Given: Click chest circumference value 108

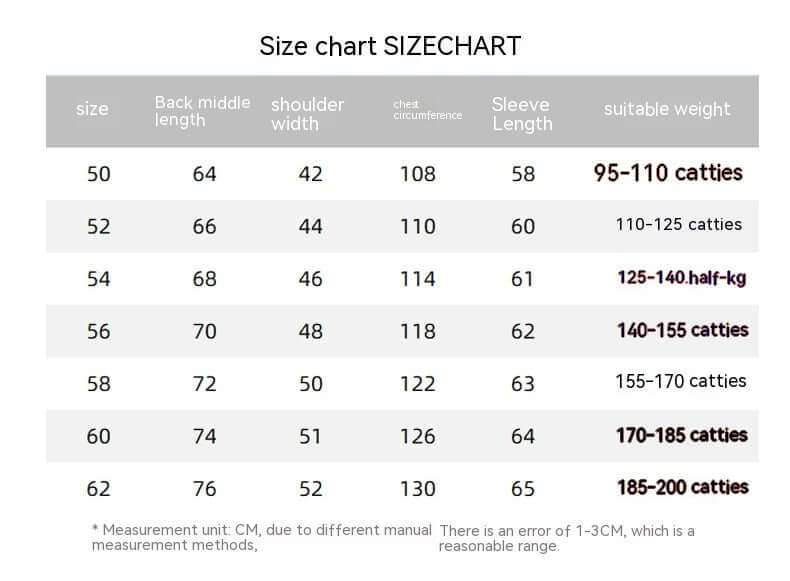Looking at the screenshot, I should point(418,174).
